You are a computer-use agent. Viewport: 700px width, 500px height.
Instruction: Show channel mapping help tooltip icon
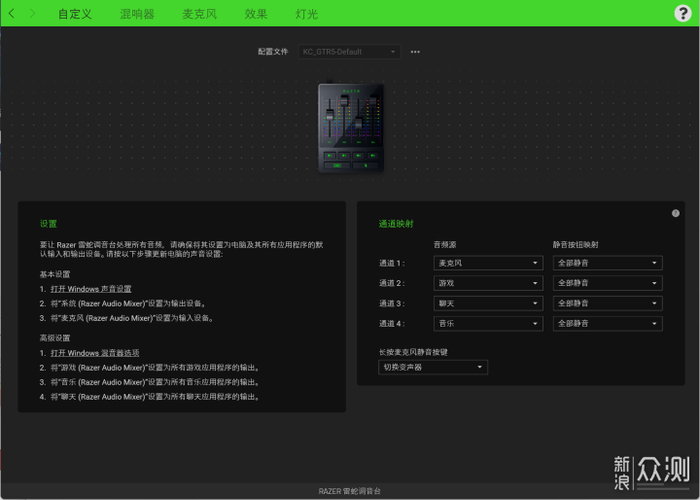pyautogui.click(x=675, y=213)
